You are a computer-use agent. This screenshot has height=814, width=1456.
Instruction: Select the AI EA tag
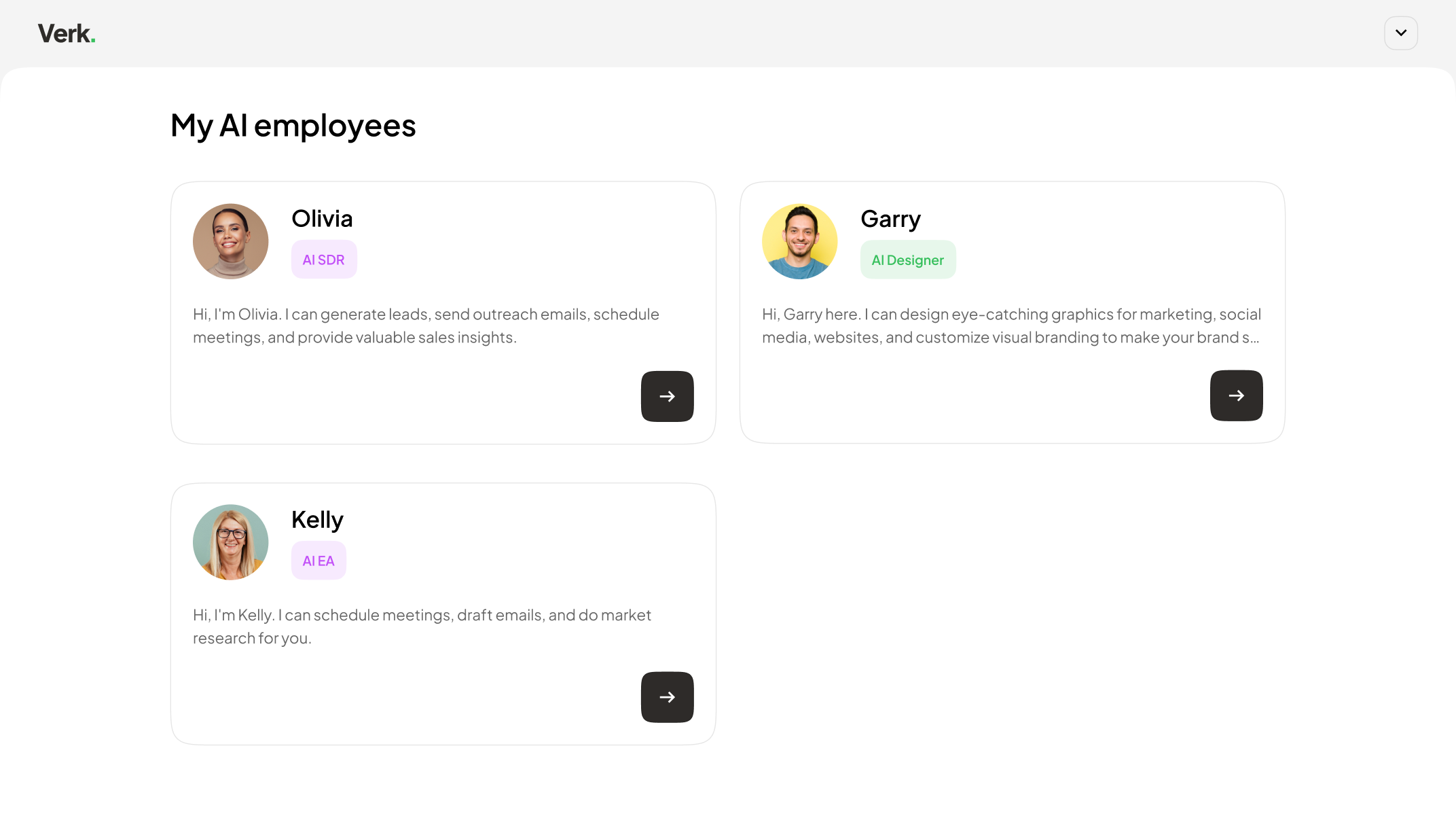point(318,561)
